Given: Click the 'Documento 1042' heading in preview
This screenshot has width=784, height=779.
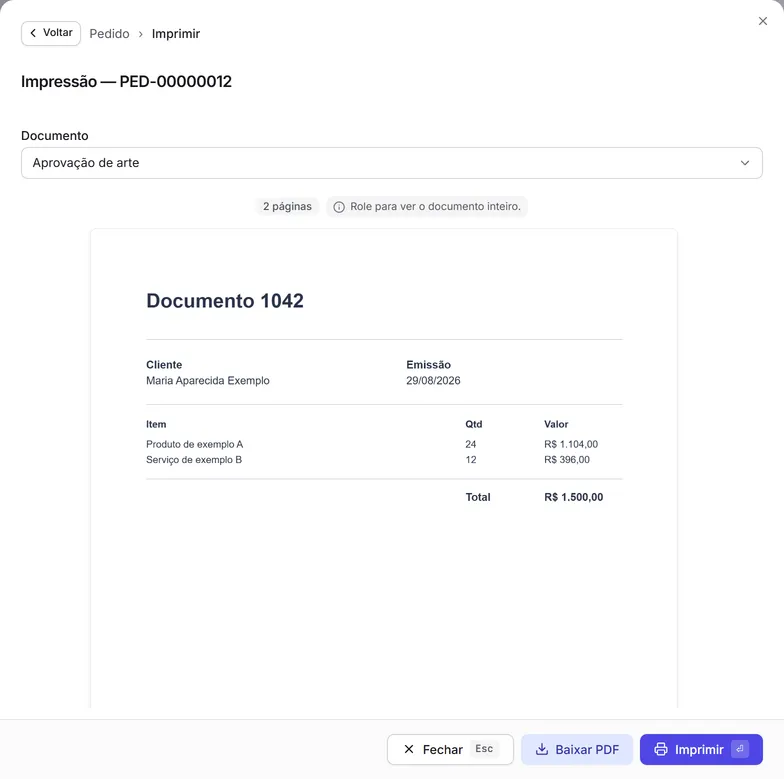Looking at the screenshot, I should (x=224, y=300).
